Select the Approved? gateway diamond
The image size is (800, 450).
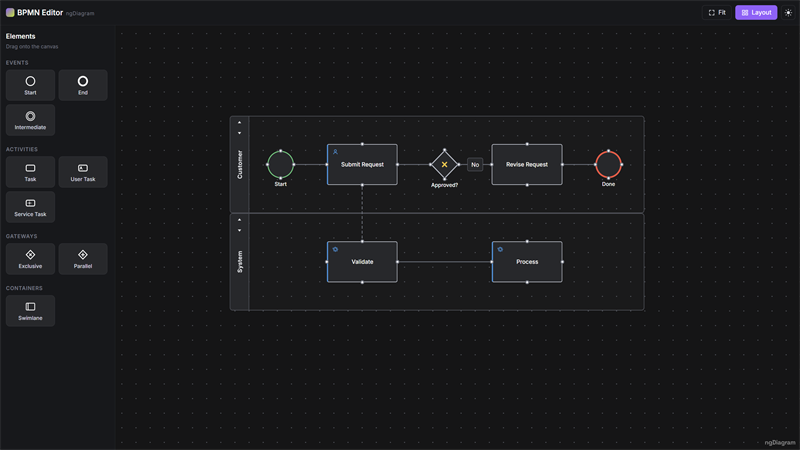pos(444,164)
